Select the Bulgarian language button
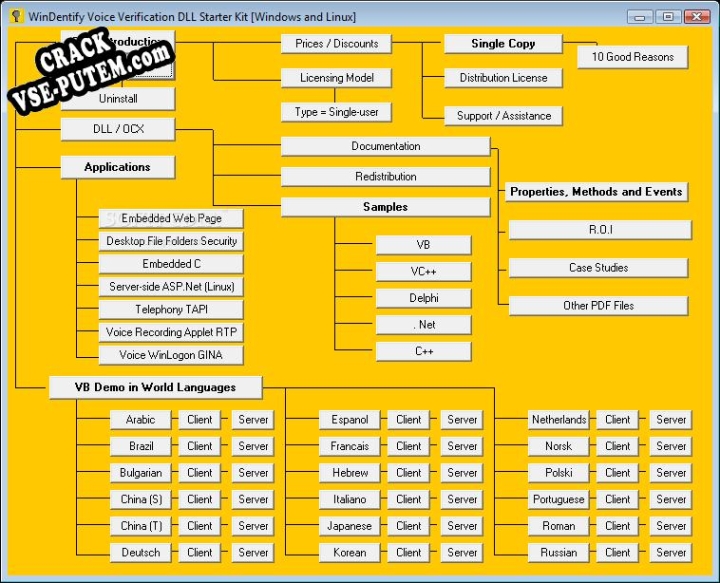The width and height of the screenshot is (720, 583). click(141, 473)
